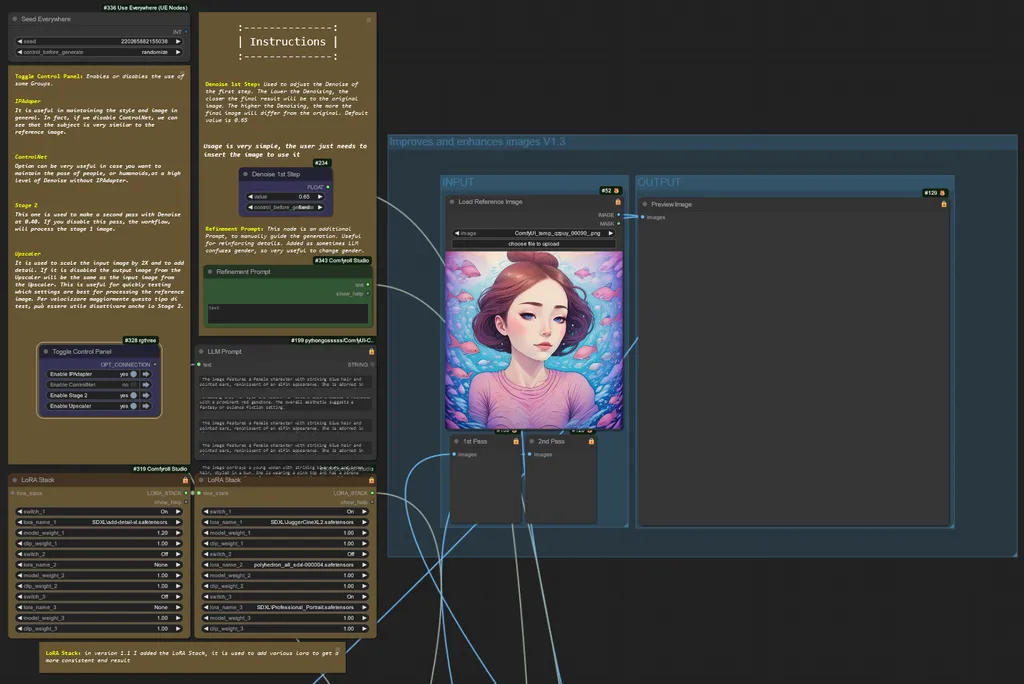Increase model_weight_1 of 1.20 with right arrow
The image size is (1024, 684).
click(178, 533)
